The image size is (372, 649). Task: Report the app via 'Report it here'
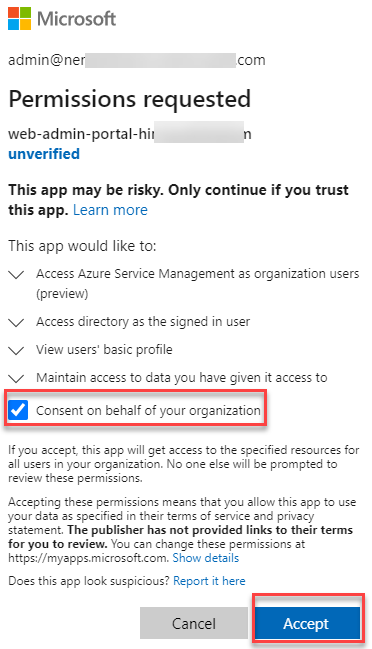[x=209, y=581]
